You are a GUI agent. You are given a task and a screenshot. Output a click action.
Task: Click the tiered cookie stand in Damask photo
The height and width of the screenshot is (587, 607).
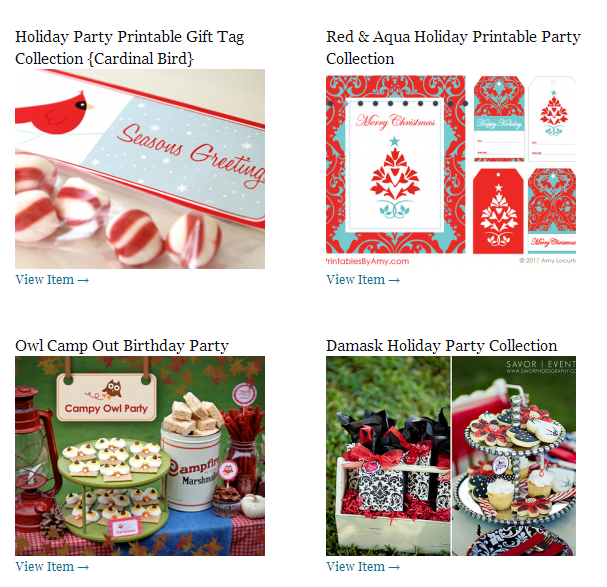[515, 461]
